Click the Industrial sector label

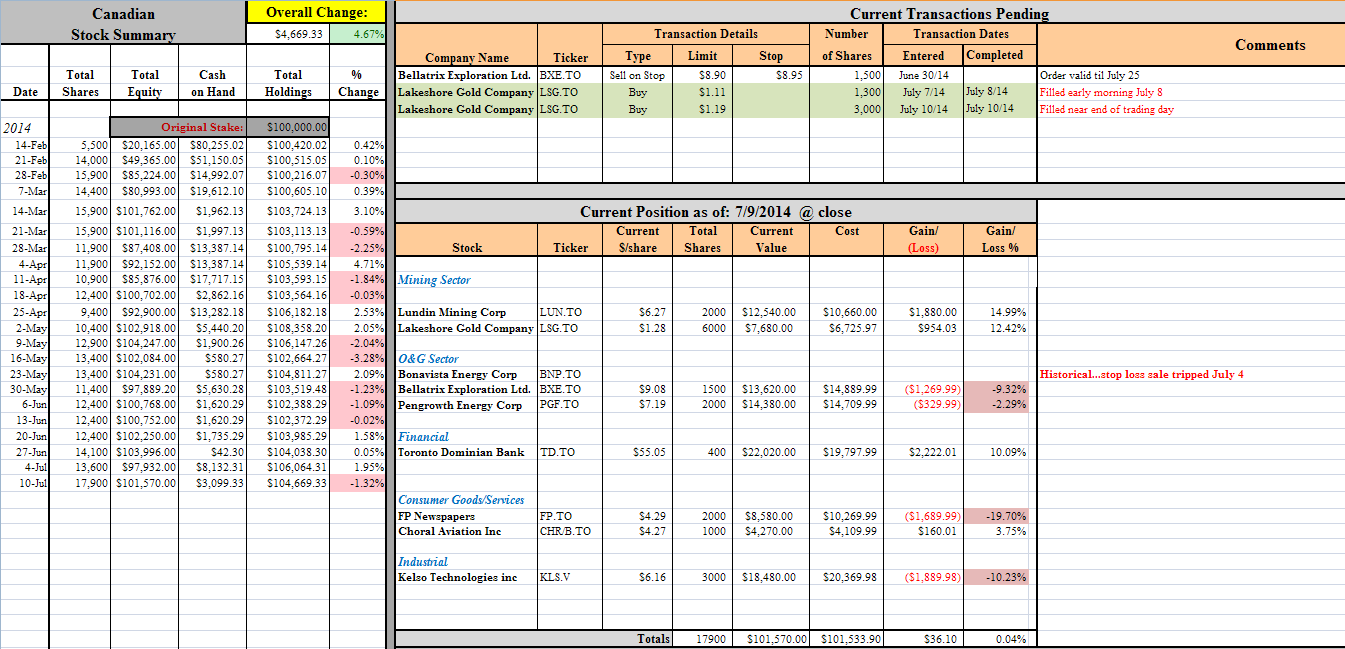click(423, 562)
